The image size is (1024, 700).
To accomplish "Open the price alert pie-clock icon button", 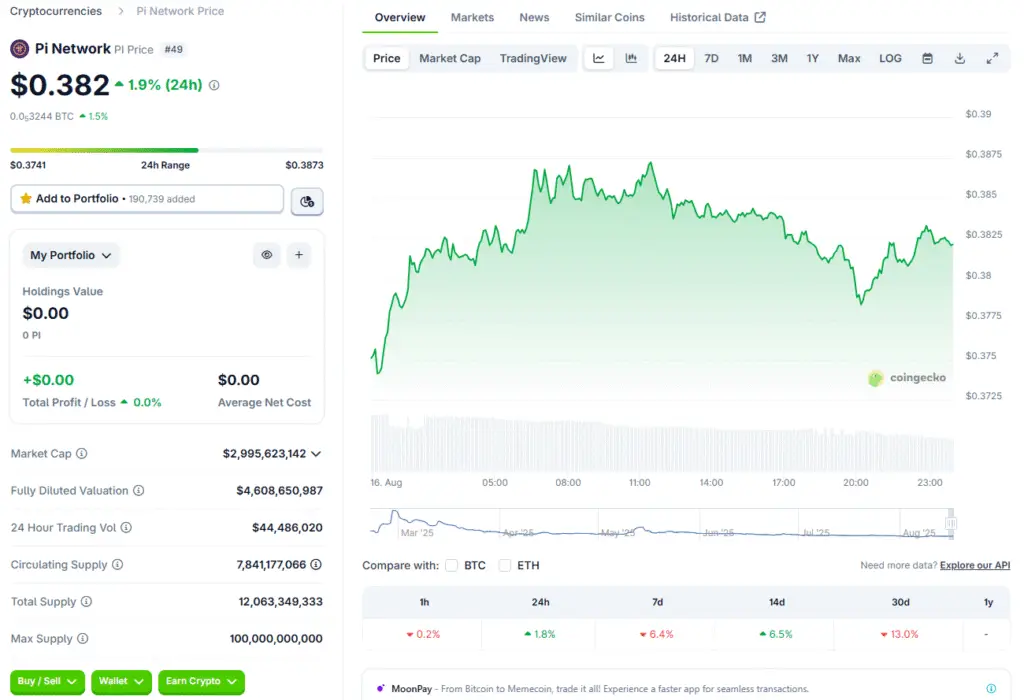I will [307, 201].
